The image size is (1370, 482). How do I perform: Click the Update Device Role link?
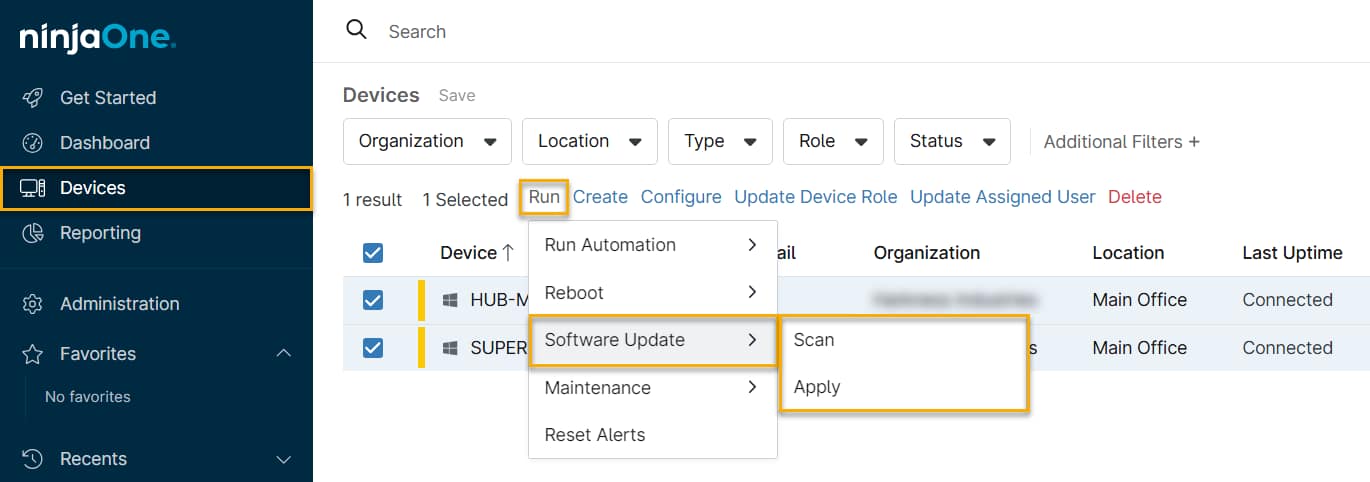815,197
